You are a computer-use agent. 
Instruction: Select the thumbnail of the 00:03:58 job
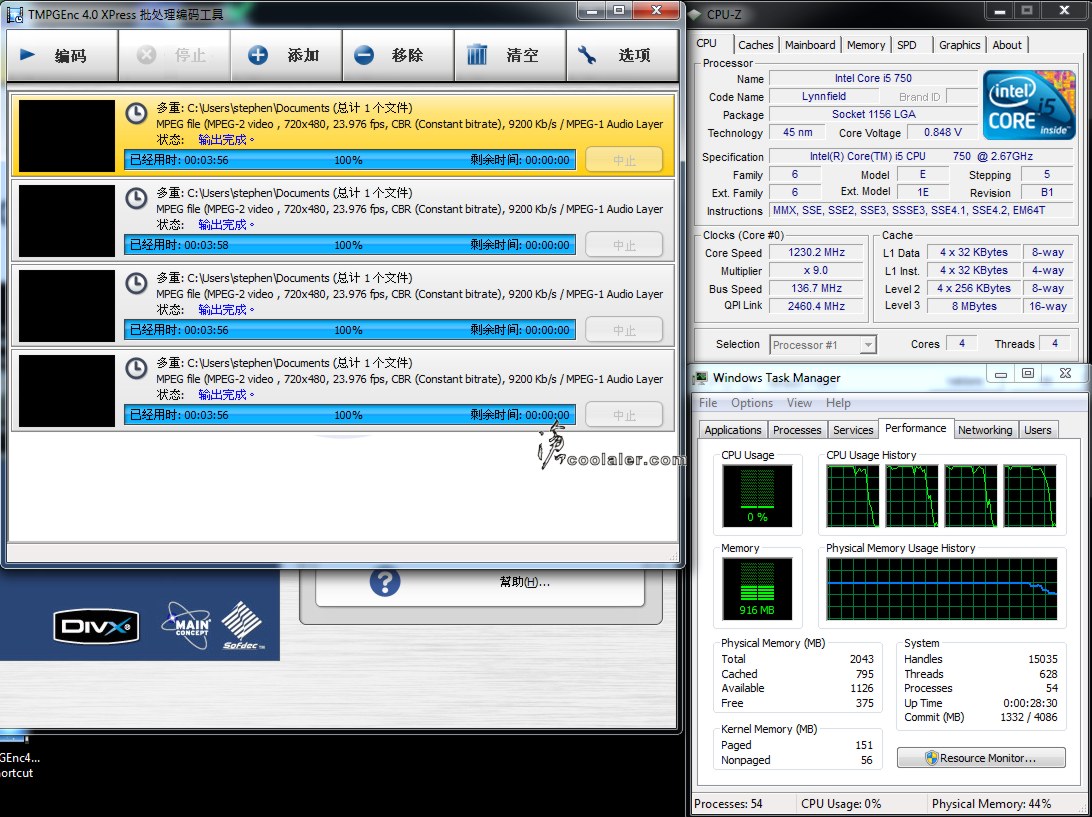pyautogui.click(x=67, y=221)
